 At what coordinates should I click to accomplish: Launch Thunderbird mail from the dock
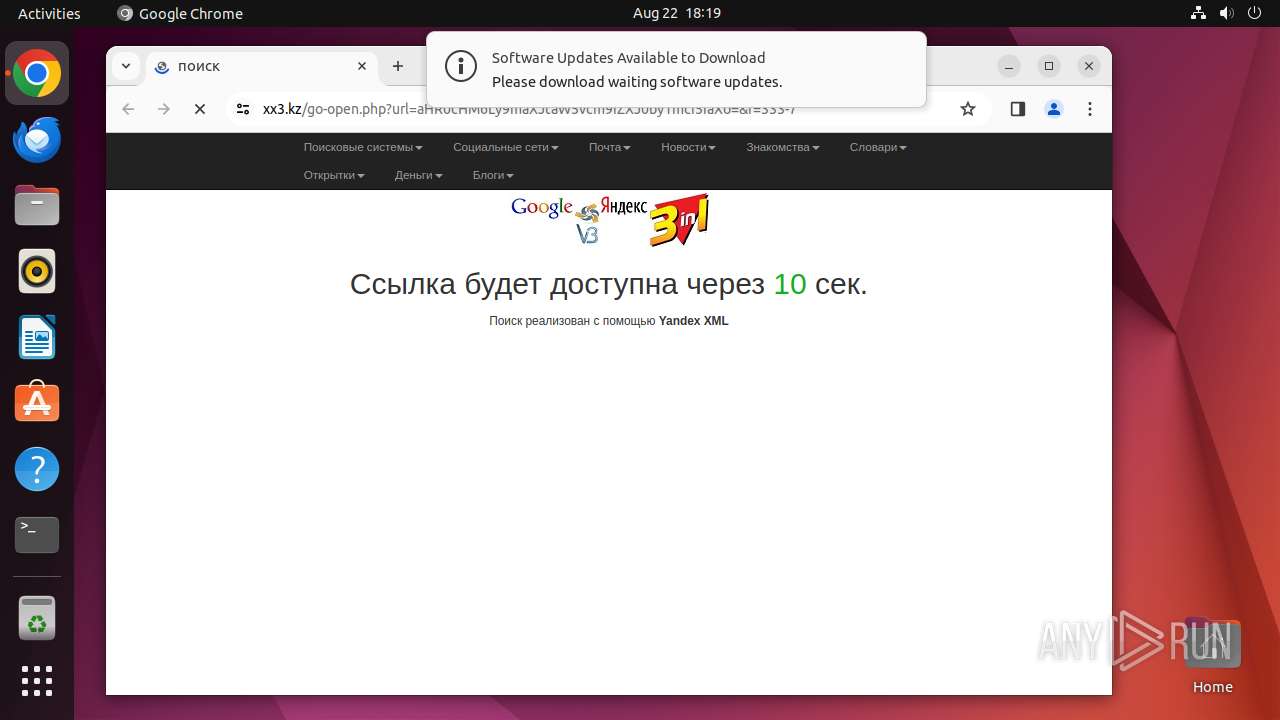tap(37, 140)
